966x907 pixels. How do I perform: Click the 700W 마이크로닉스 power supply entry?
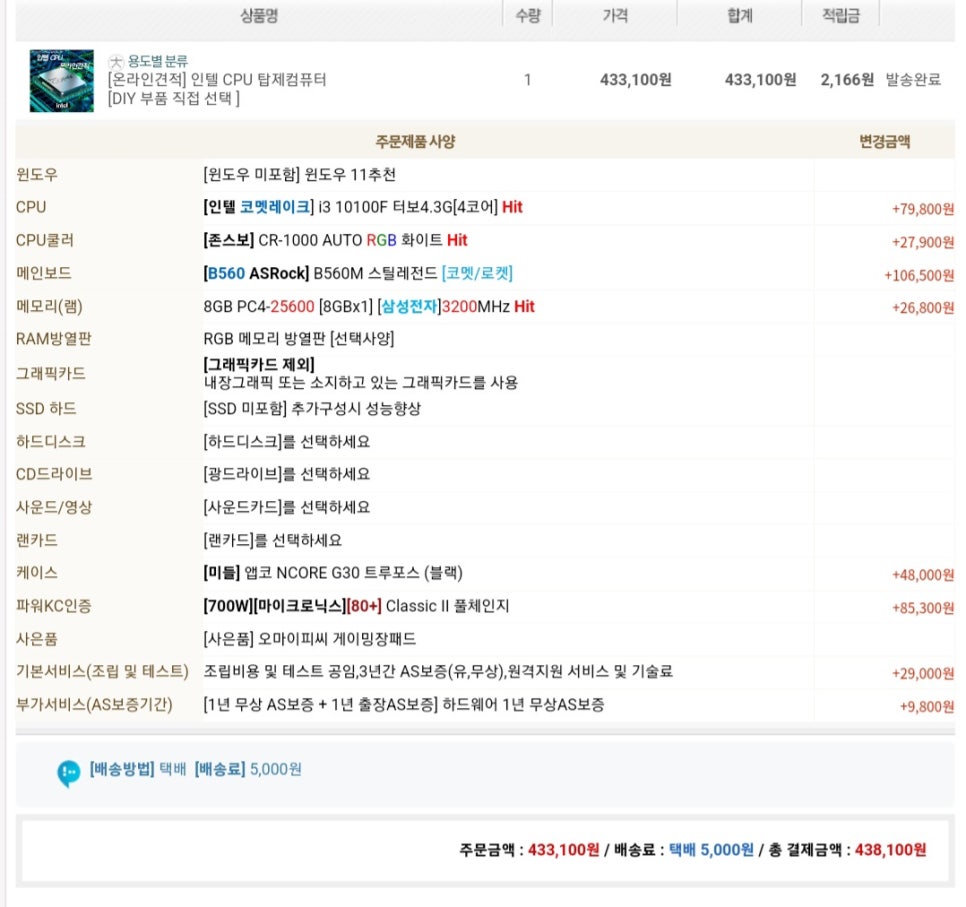tap(356, 606)
